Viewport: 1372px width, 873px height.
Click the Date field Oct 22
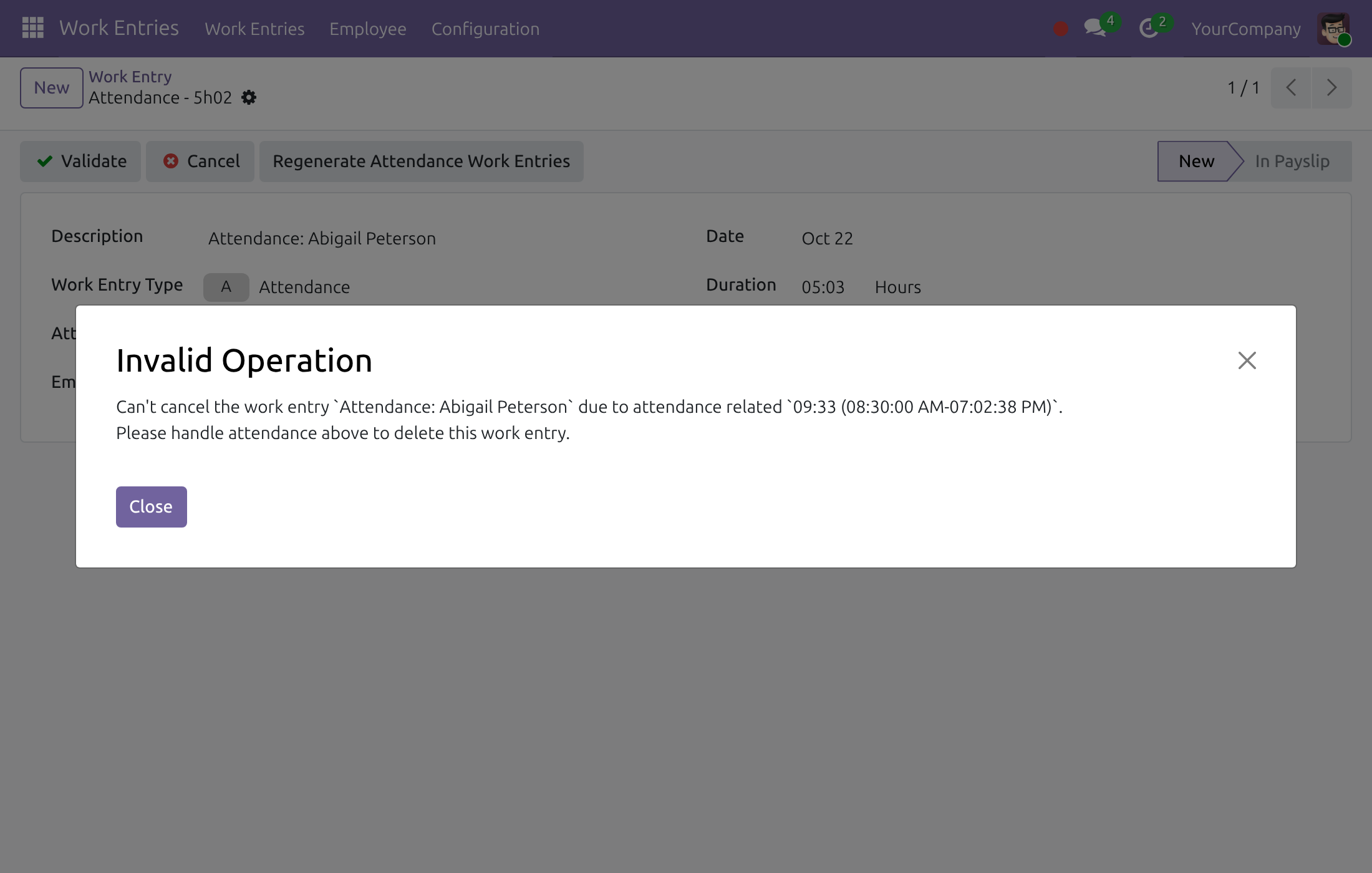(827, 238)
